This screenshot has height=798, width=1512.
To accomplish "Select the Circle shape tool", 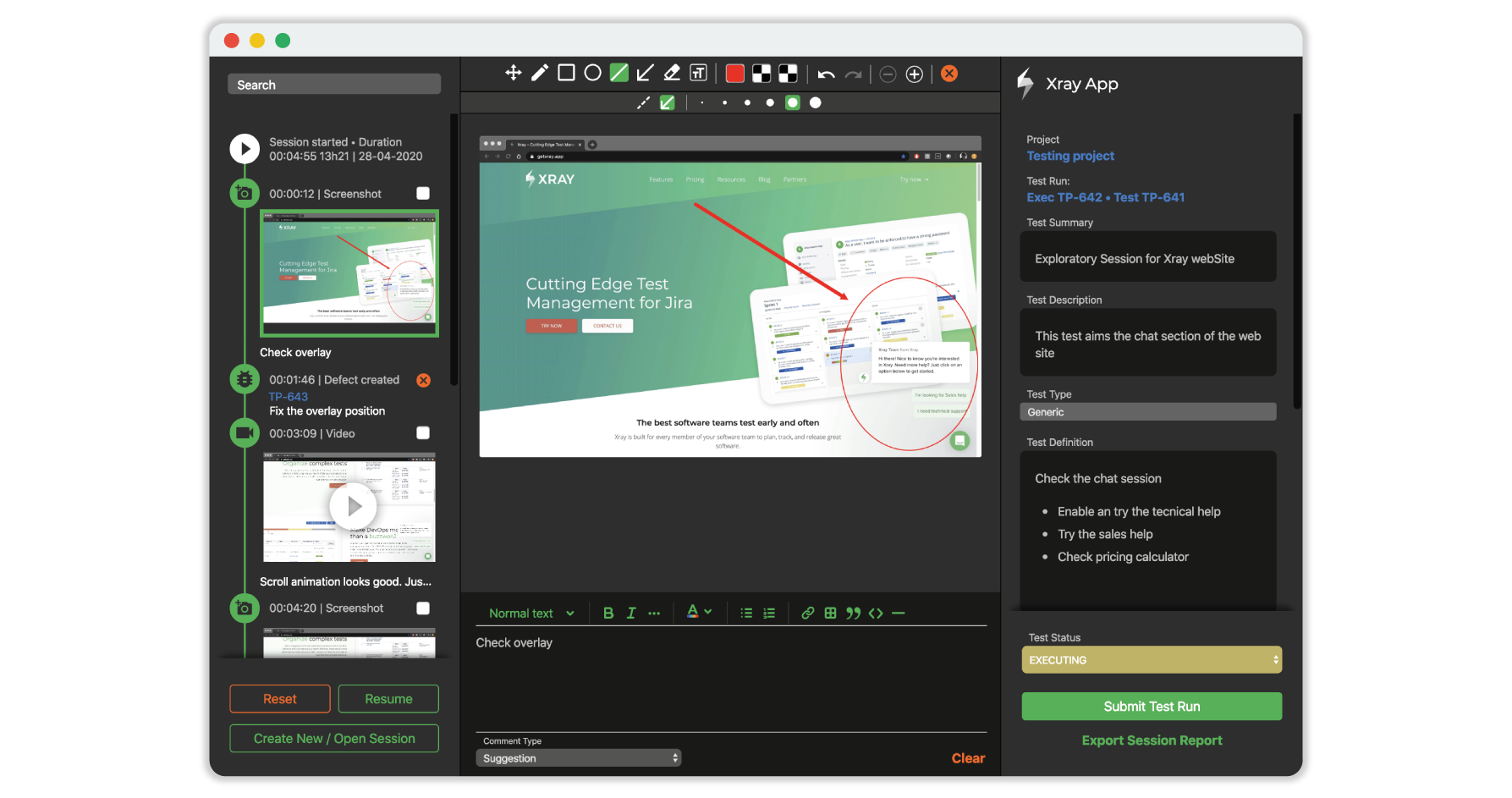I will [592, 73].
